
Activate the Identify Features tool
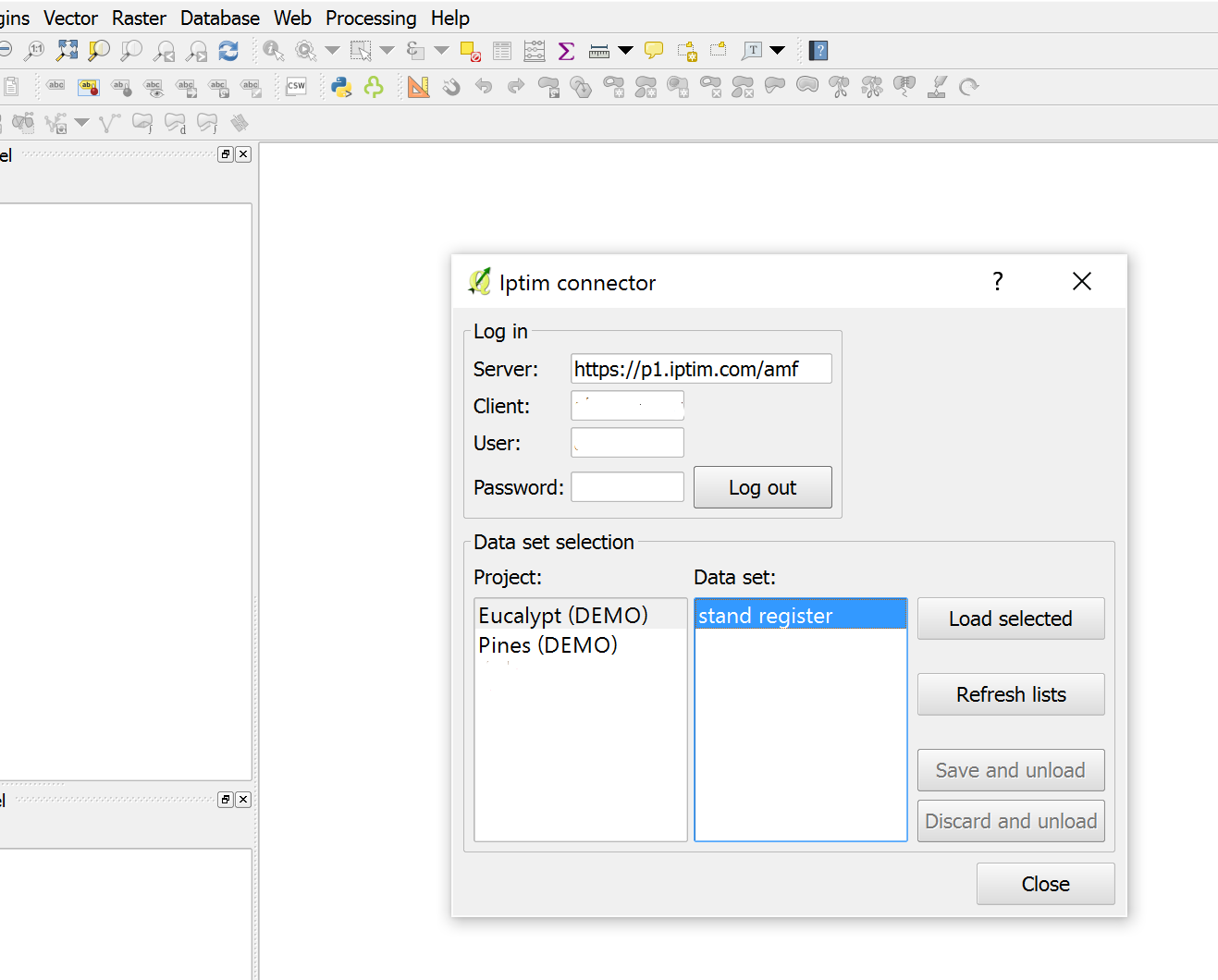click(274, 51)
